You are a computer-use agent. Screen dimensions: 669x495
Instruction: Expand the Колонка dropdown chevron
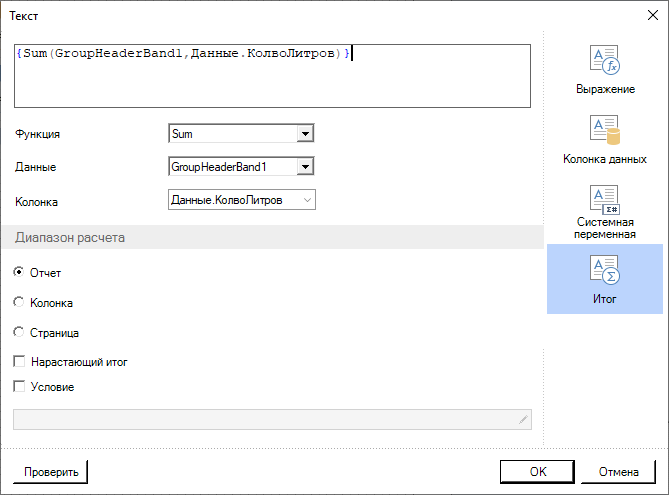click(307, 200)
